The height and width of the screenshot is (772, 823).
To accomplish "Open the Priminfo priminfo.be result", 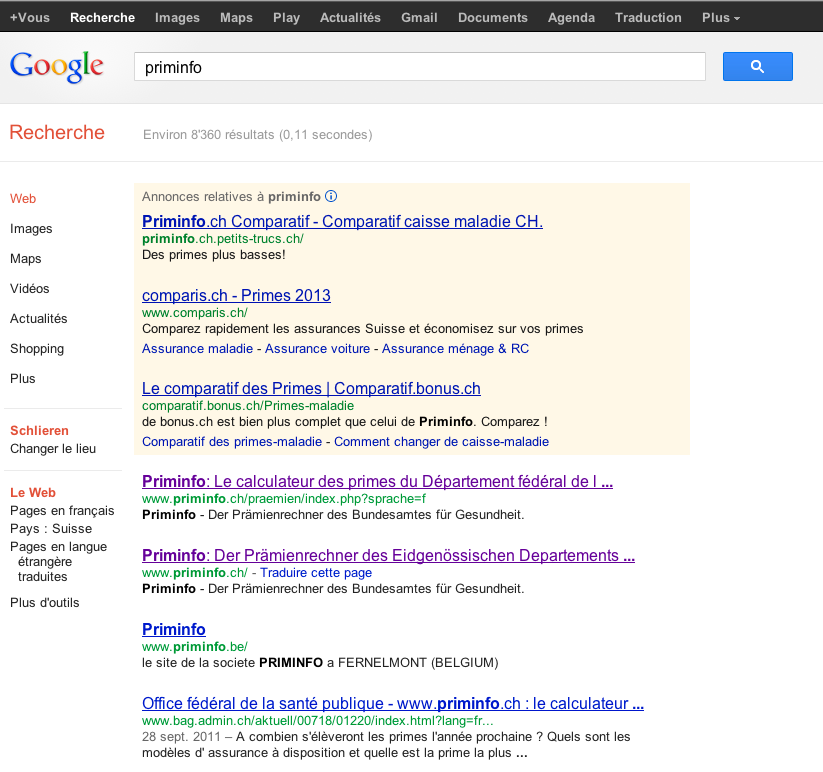I will pyautogui.click(x=174, y=629).
